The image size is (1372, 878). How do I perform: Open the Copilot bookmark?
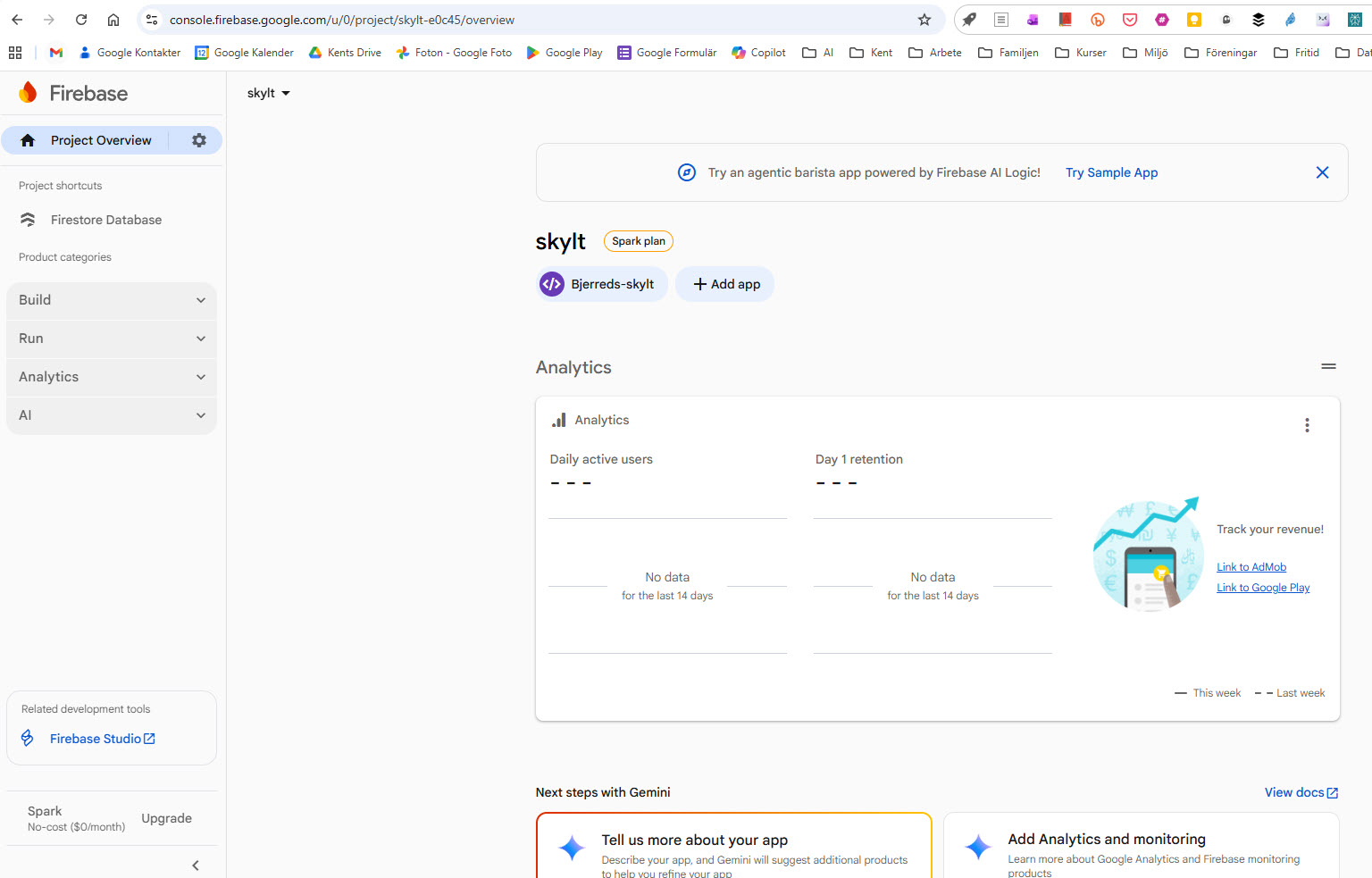[758, 53]
